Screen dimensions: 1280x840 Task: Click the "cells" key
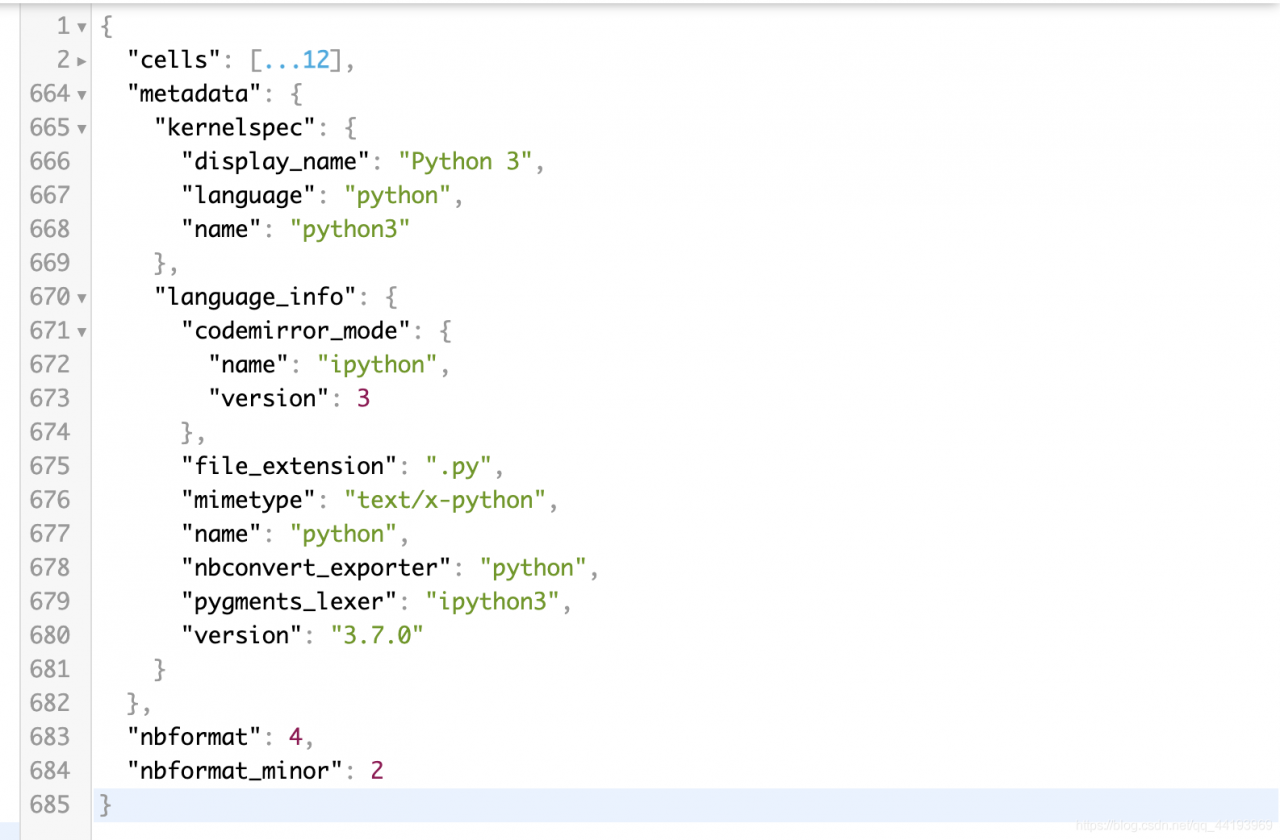[x=174, y=60]
